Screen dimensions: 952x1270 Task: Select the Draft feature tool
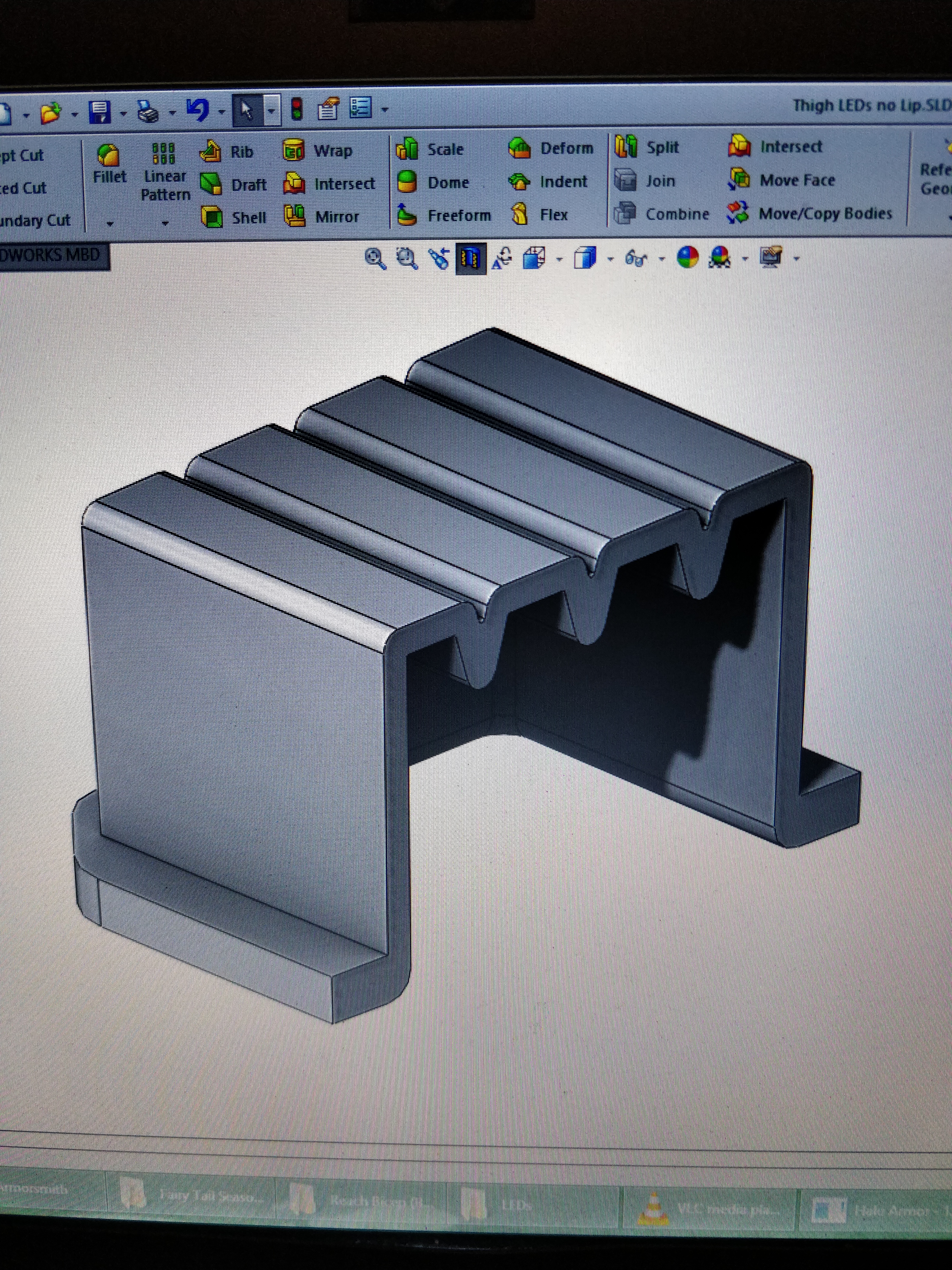(x=211, y=184)
